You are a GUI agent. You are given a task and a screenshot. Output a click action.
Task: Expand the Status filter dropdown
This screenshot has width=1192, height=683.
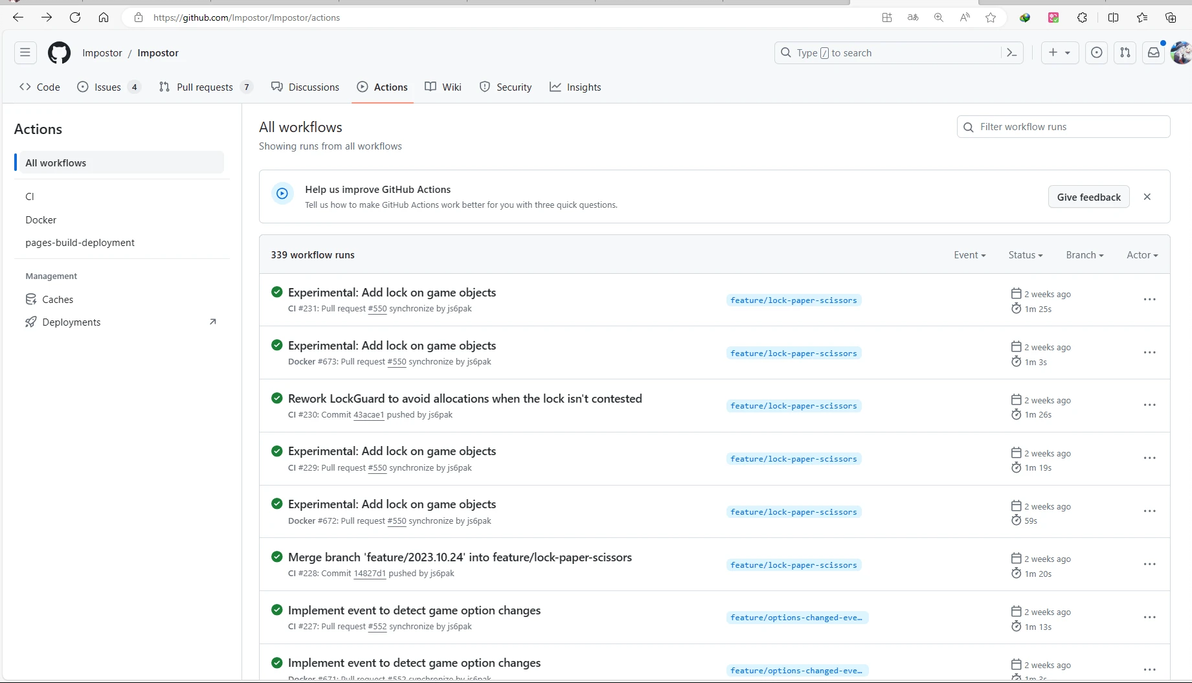pos(1025,255)
